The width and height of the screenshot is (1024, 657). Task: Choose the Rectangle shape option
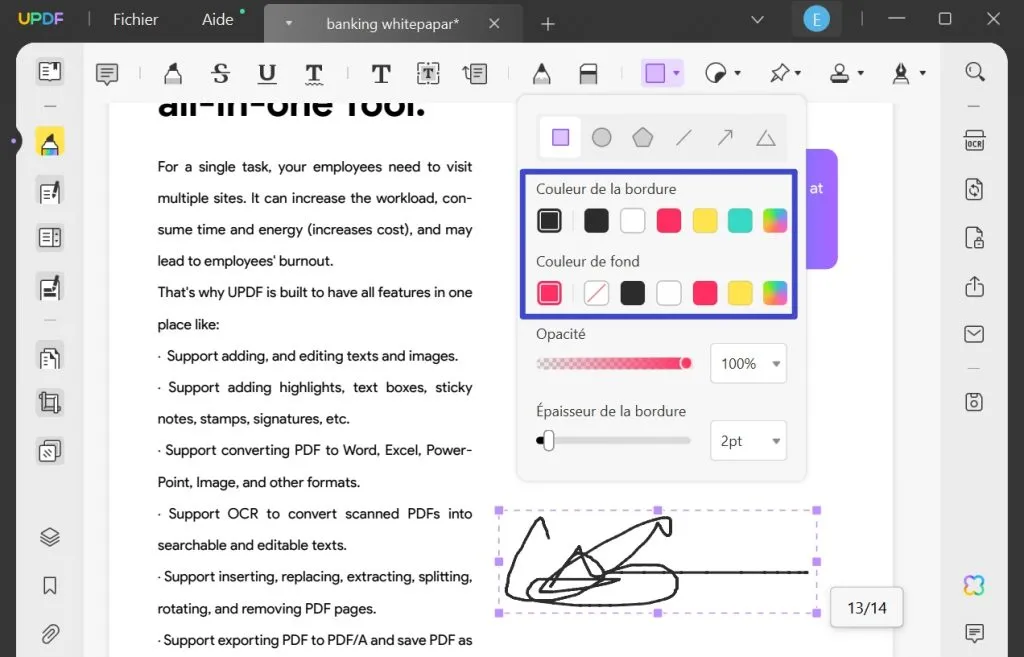[560, 137]
